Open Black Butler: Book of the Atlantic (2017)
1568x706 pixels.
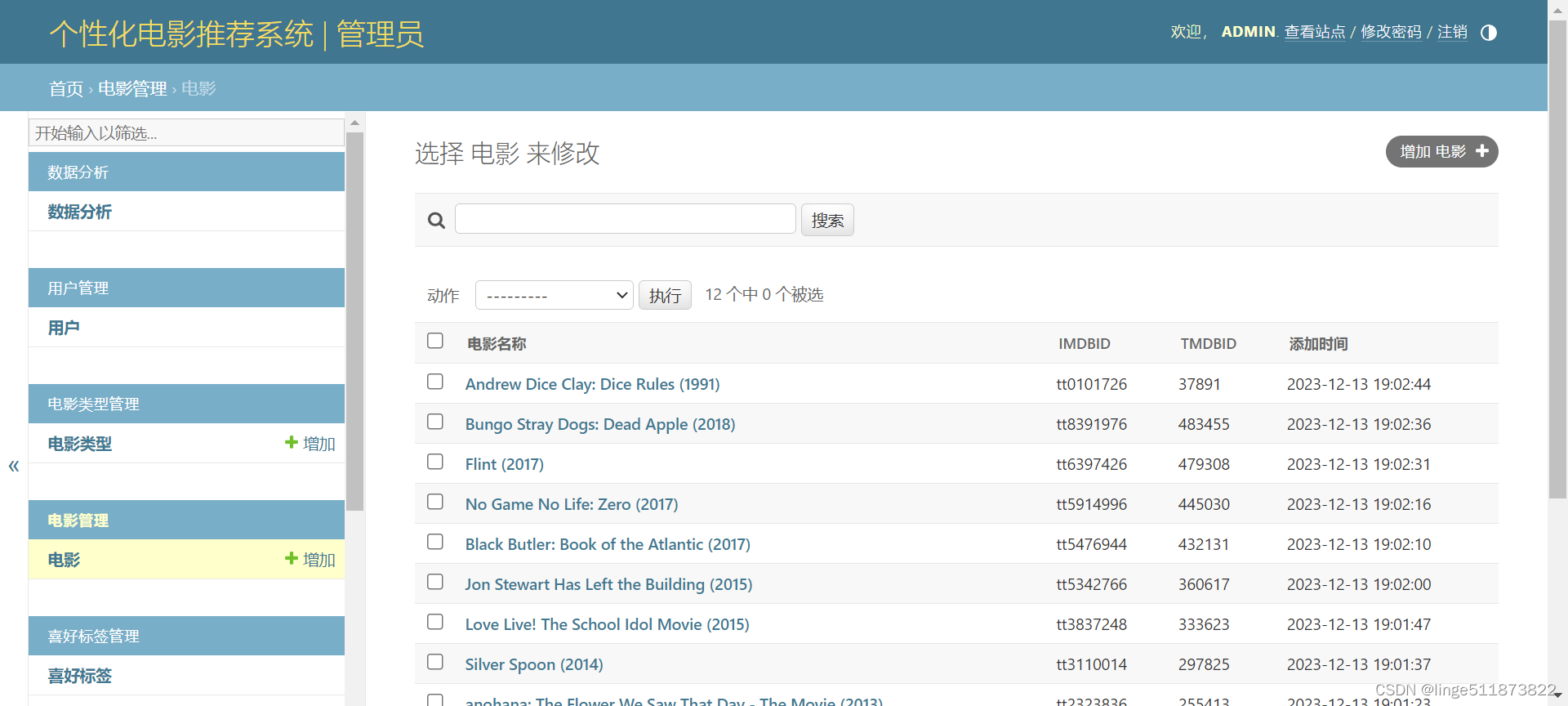coord(608,544)
